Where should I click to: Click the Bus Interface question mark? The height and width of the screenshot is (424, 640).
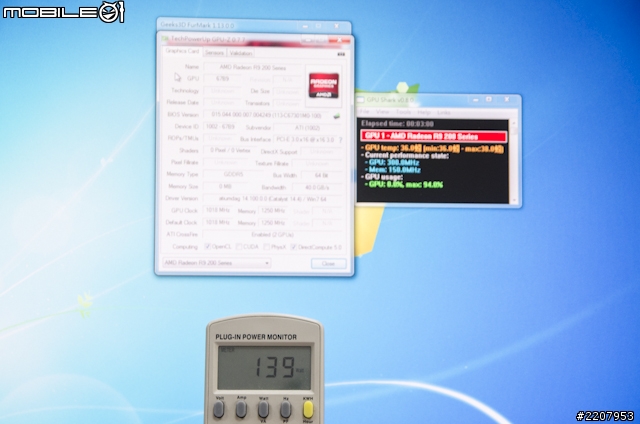click(x=340, y=140)
